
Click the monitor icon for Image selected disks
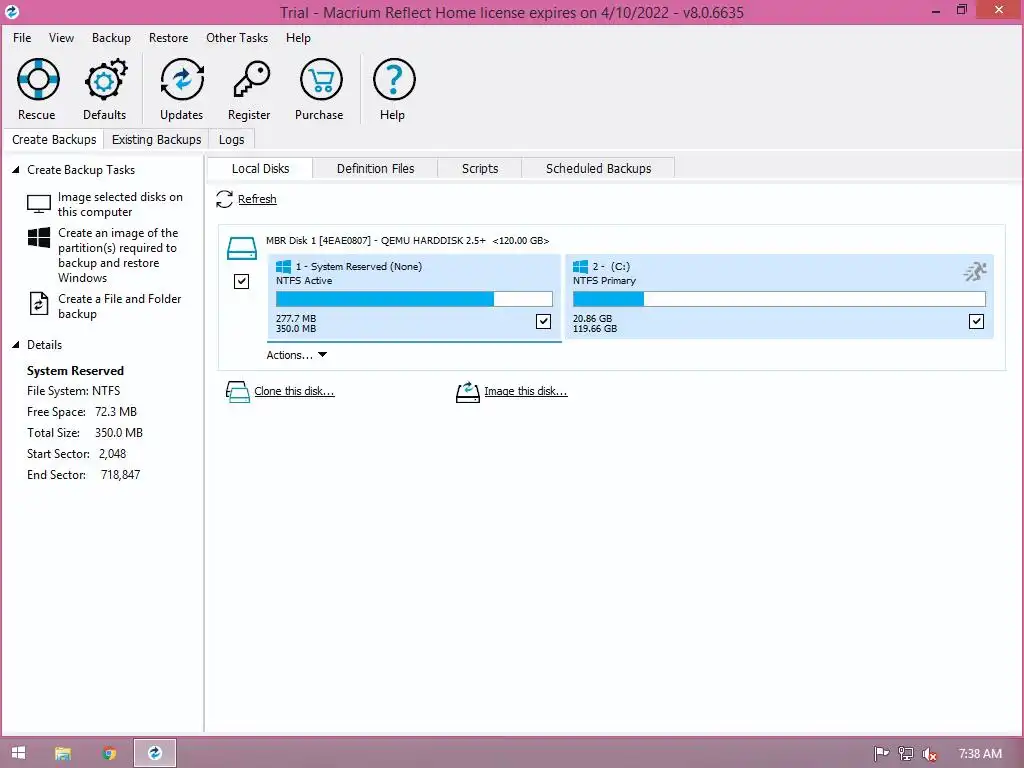pos(39,204)
